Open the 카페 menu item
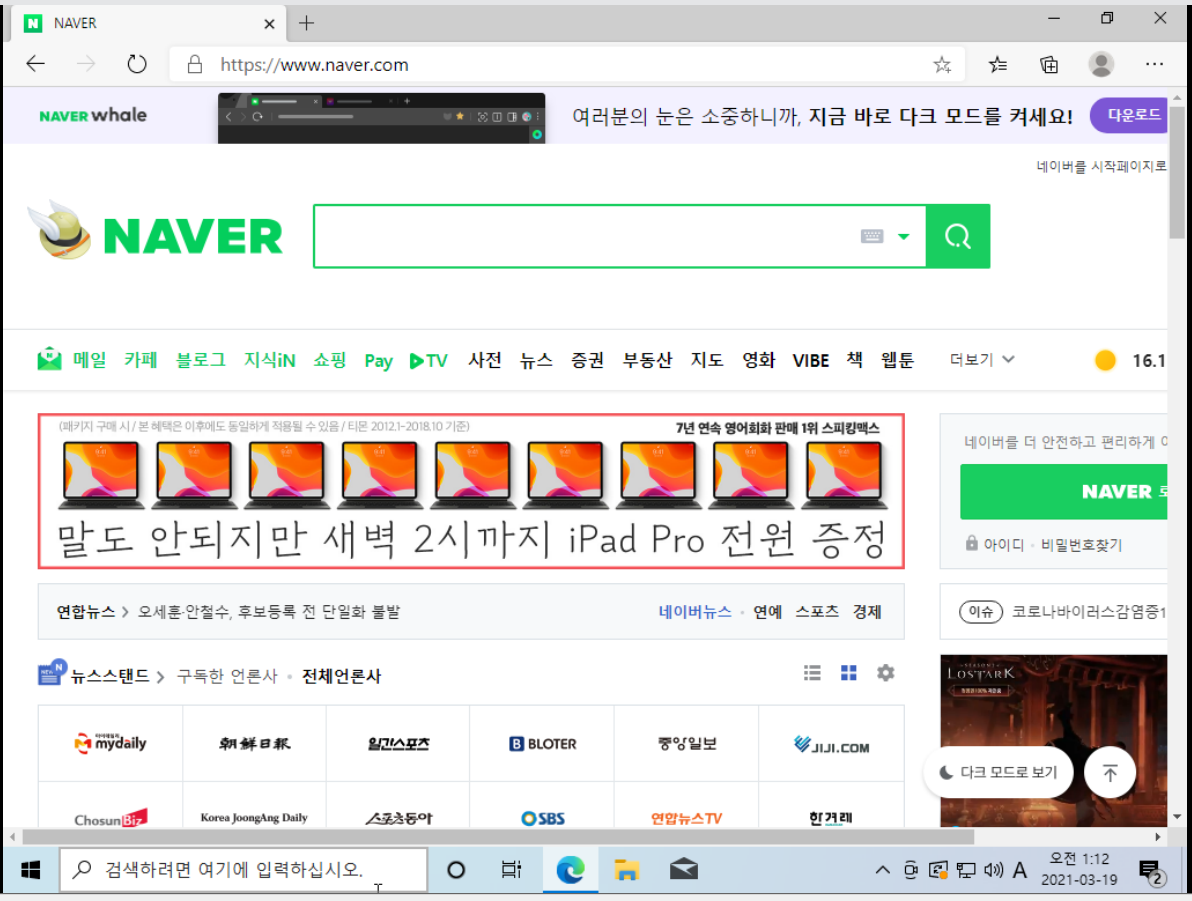This screenshot has width=1192, height=901. coord(141,360)
